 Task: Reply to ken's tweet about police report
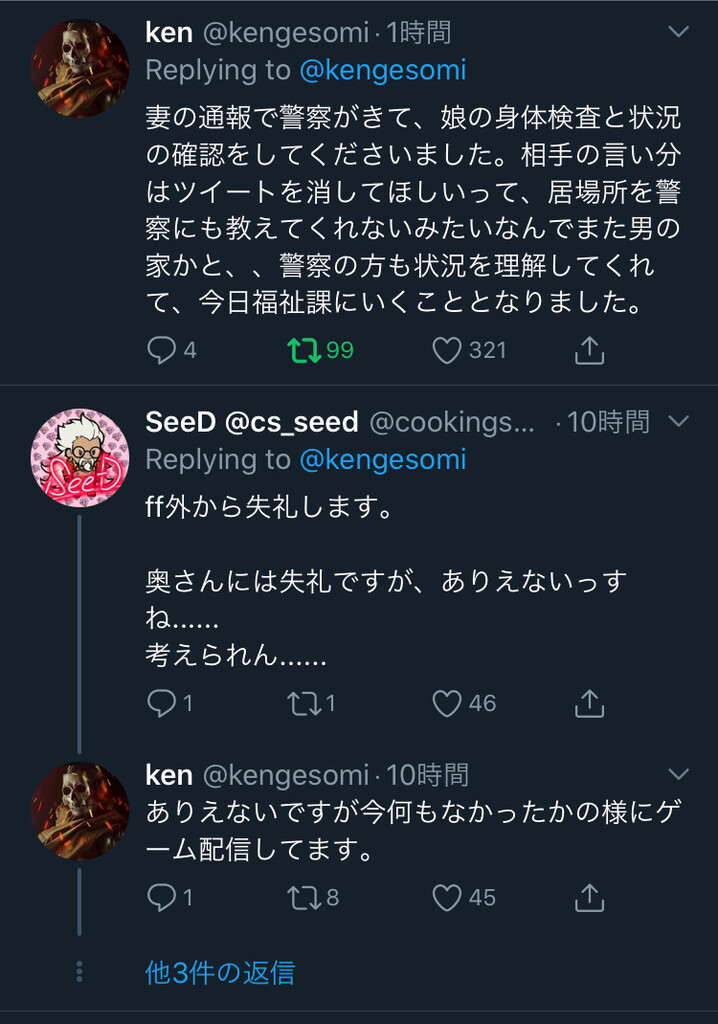(x=161, y=350)
